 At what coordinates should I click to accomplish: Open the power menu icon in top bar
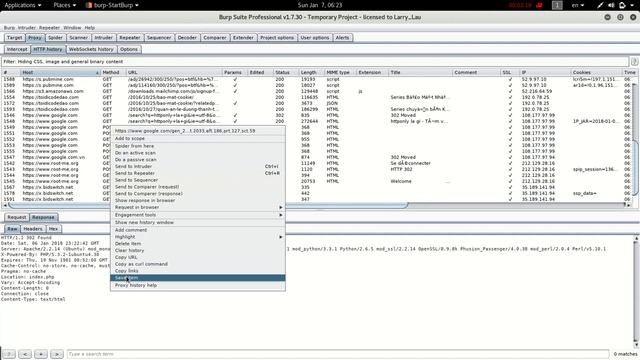pyautogui.click(x=622, y=5)
